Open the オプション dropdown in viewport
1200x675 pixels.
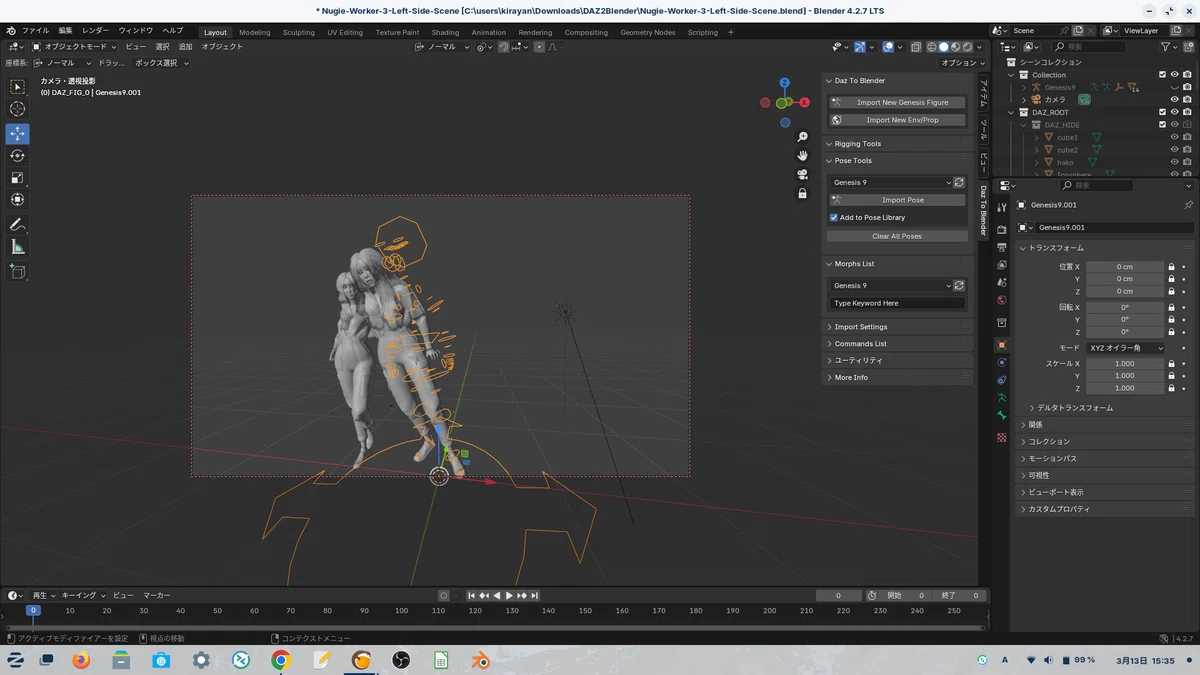(961, 63)
